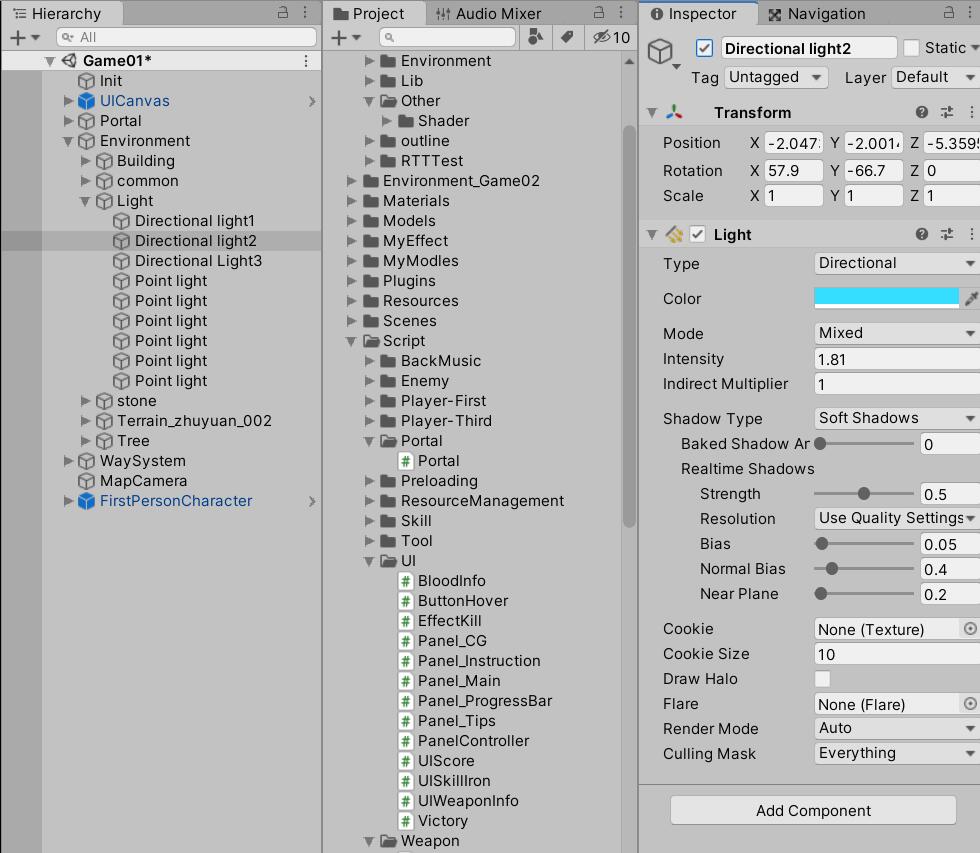Toggle the Light component enabled checkbox
The width and height of the screenshot is (980, 853).
pos(698,234)
